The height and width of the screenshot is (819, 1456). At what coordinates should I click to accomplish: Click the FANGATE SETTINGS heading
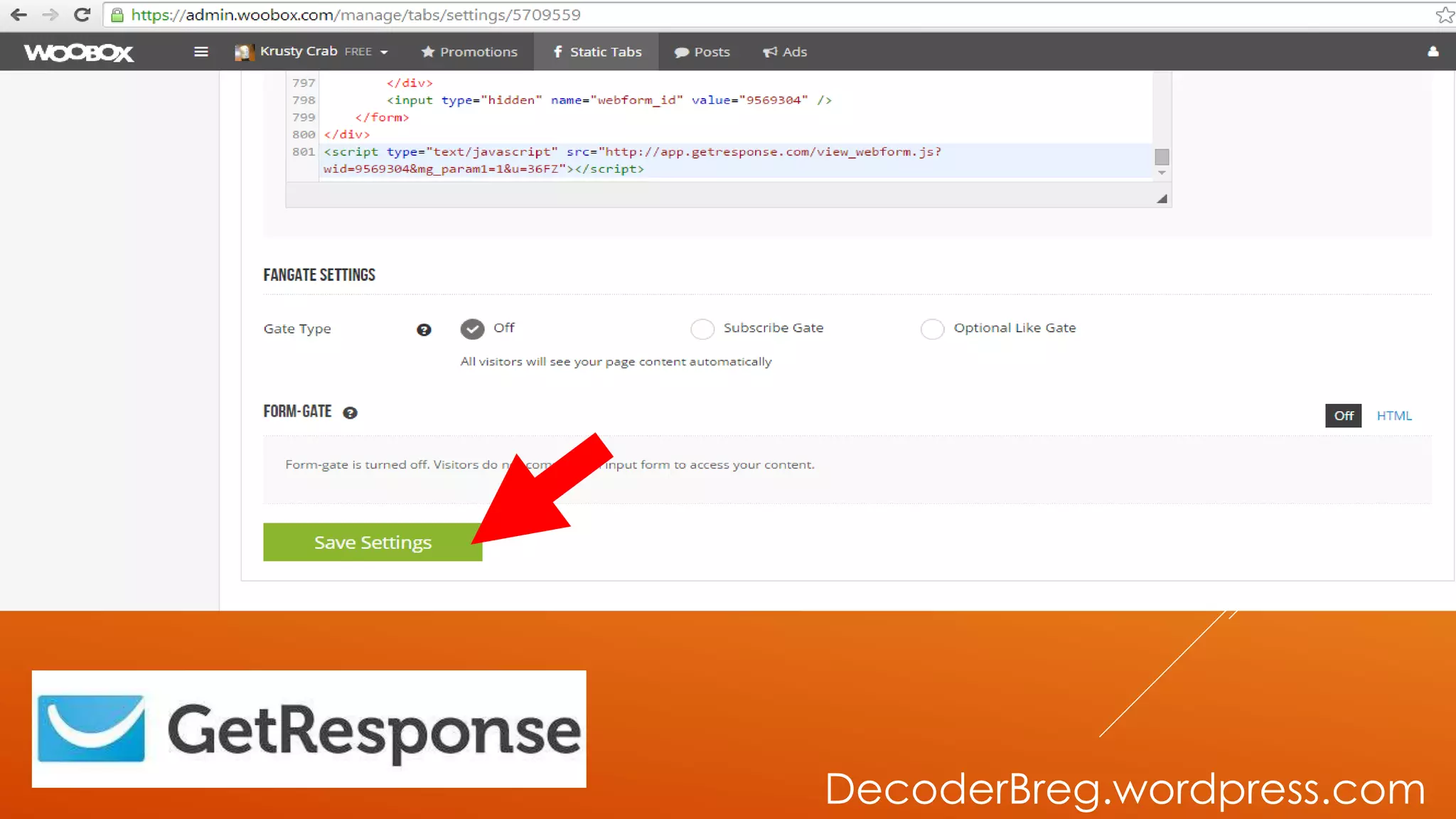(319, 275)
